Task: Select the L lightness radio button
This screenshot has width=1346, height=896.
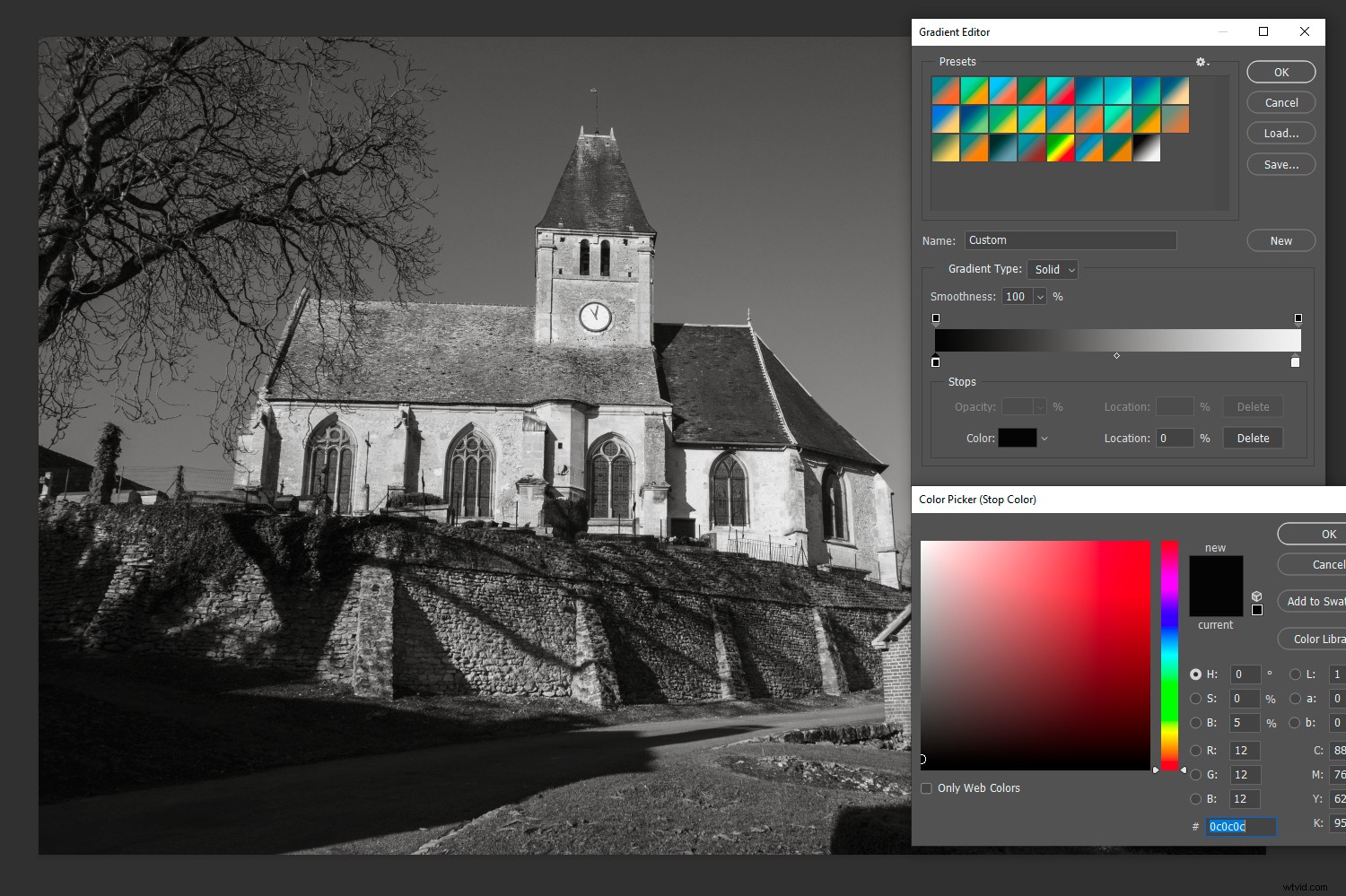Action: click(1295, 674)
